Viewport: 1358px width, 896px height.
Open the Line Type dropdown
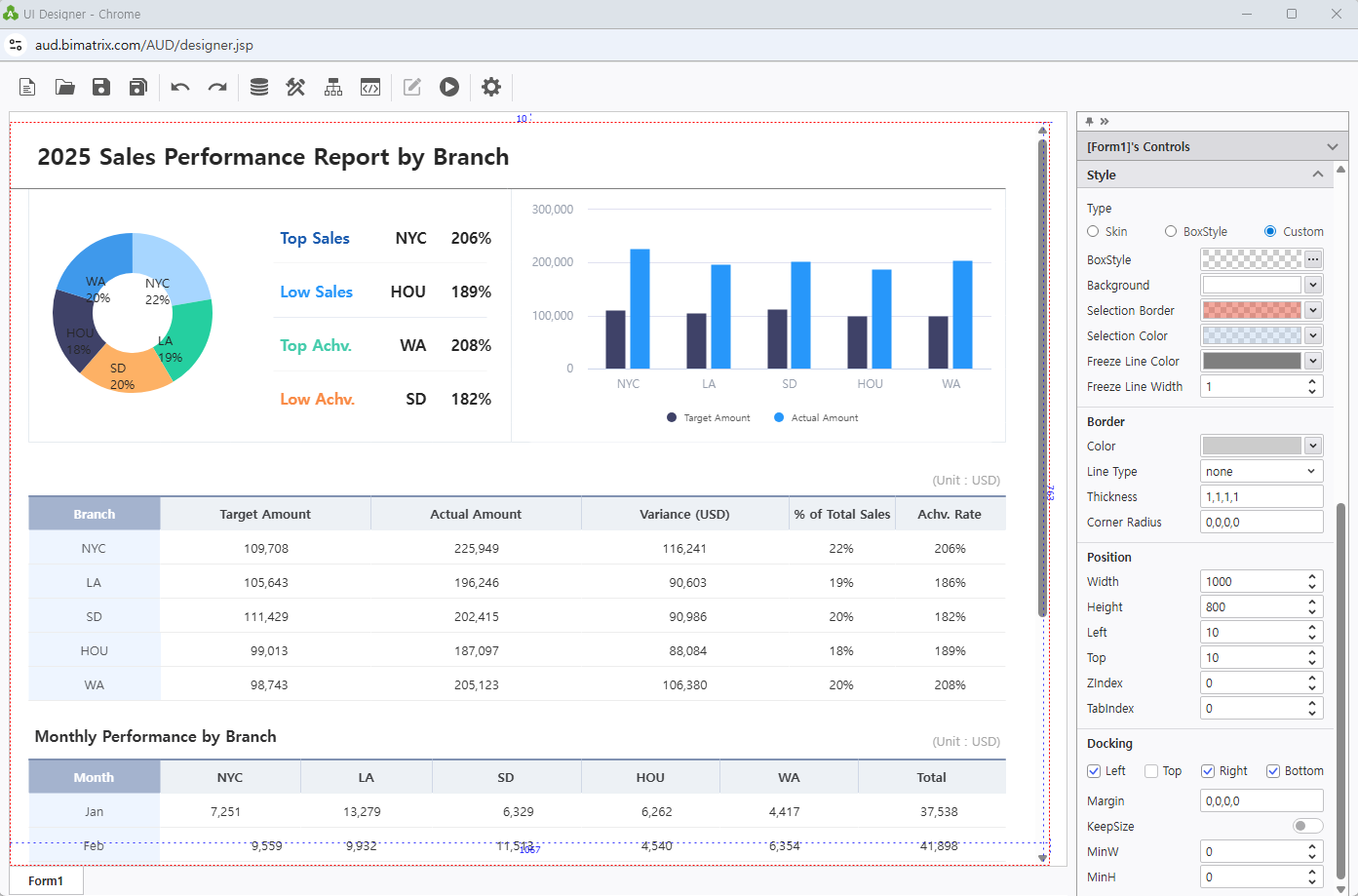click(1261, 471)
